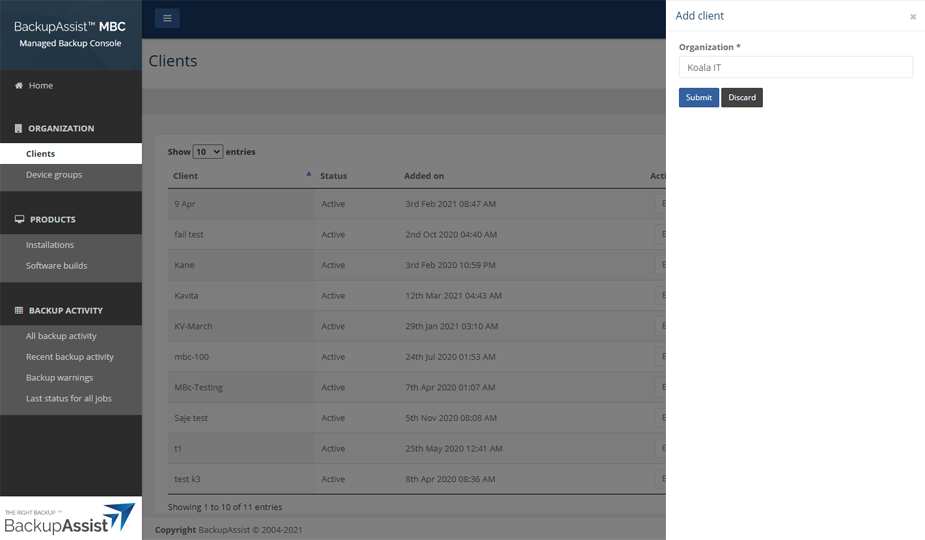Image resolution: width=925 pixels, height=540 pixels.
Task: Click date '3rd Feb 2020 10:59 PM'
Action: (x=450, y=265)
